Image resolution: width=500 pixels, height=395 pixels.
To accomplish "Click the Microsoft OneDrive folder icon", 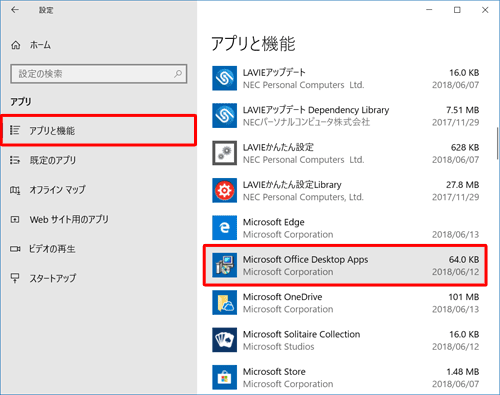I will pos(225,302).
